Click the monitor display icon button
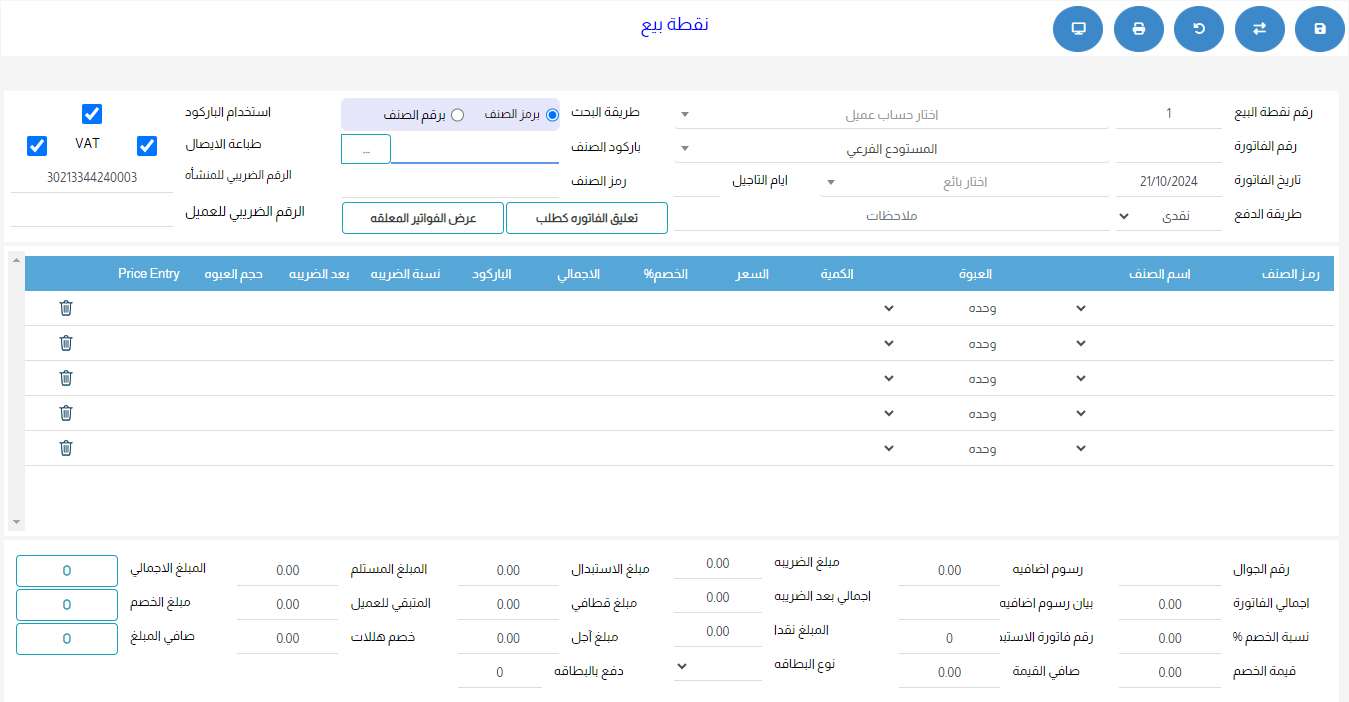Viewport: 1349px width, 702px height. click(1078, 29)
